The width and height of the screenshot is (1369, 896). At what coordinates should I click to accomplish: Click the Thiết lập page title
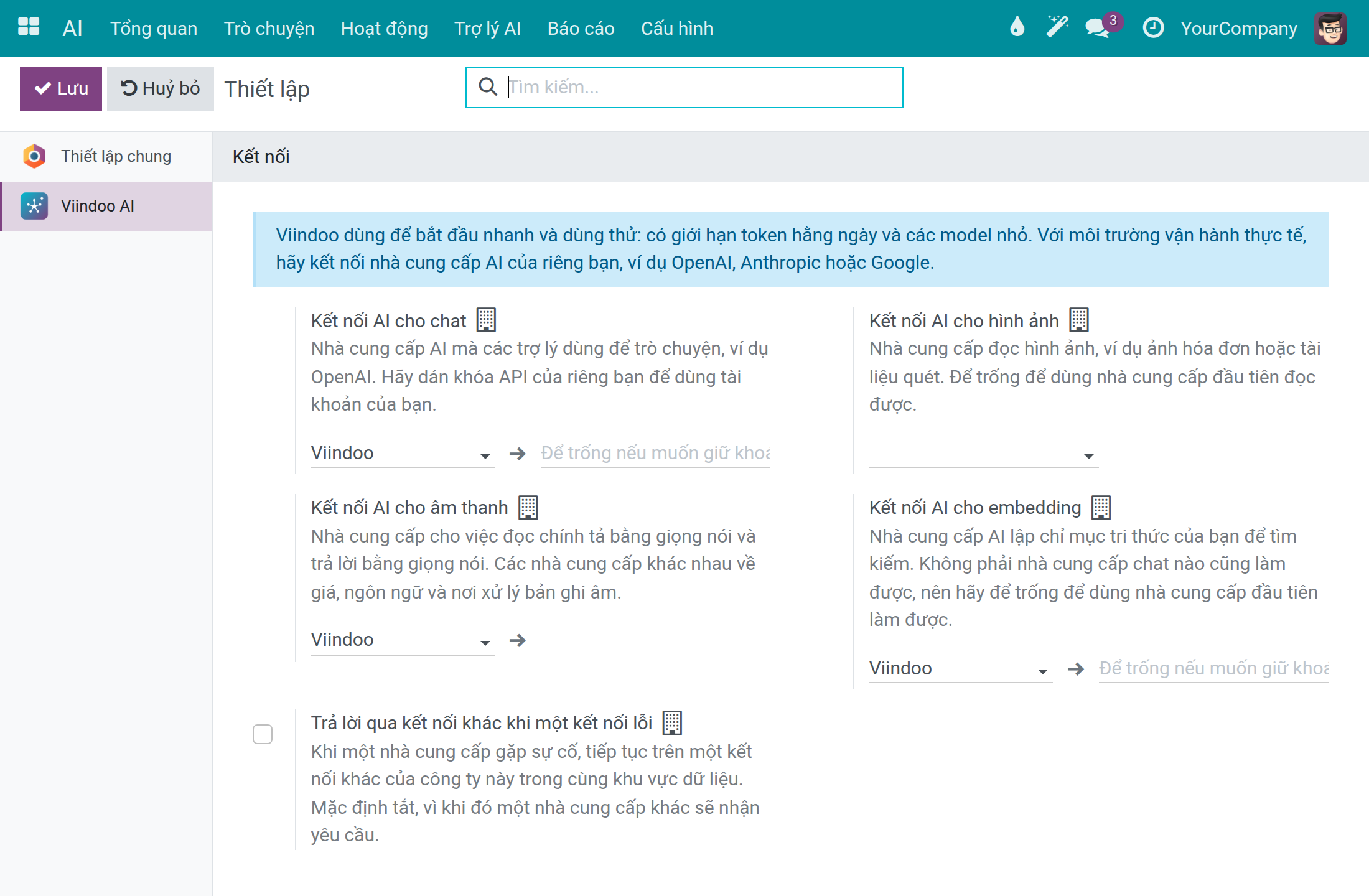[x=267, y=89]
